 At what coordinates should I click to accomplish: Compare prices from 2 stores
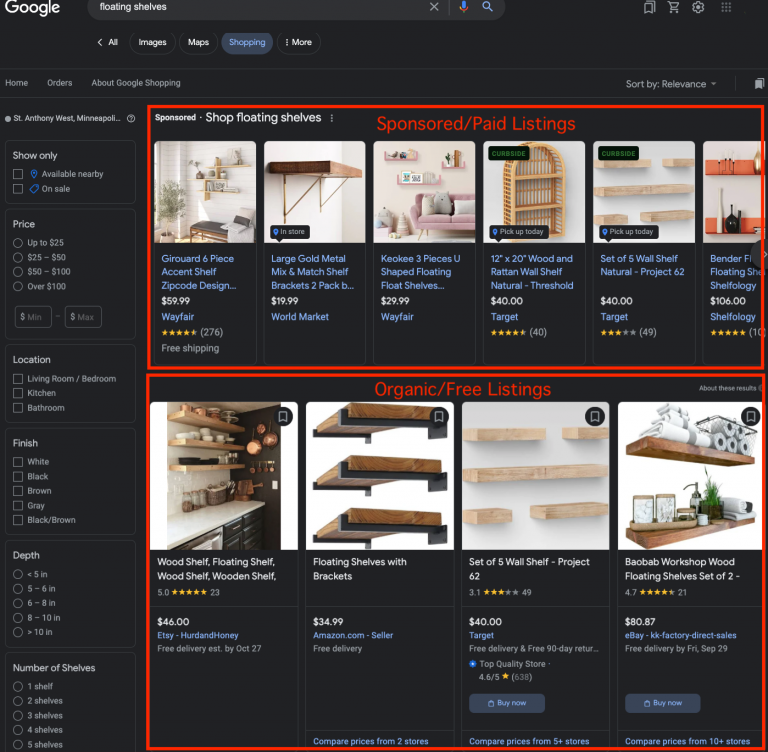[371, 741]
